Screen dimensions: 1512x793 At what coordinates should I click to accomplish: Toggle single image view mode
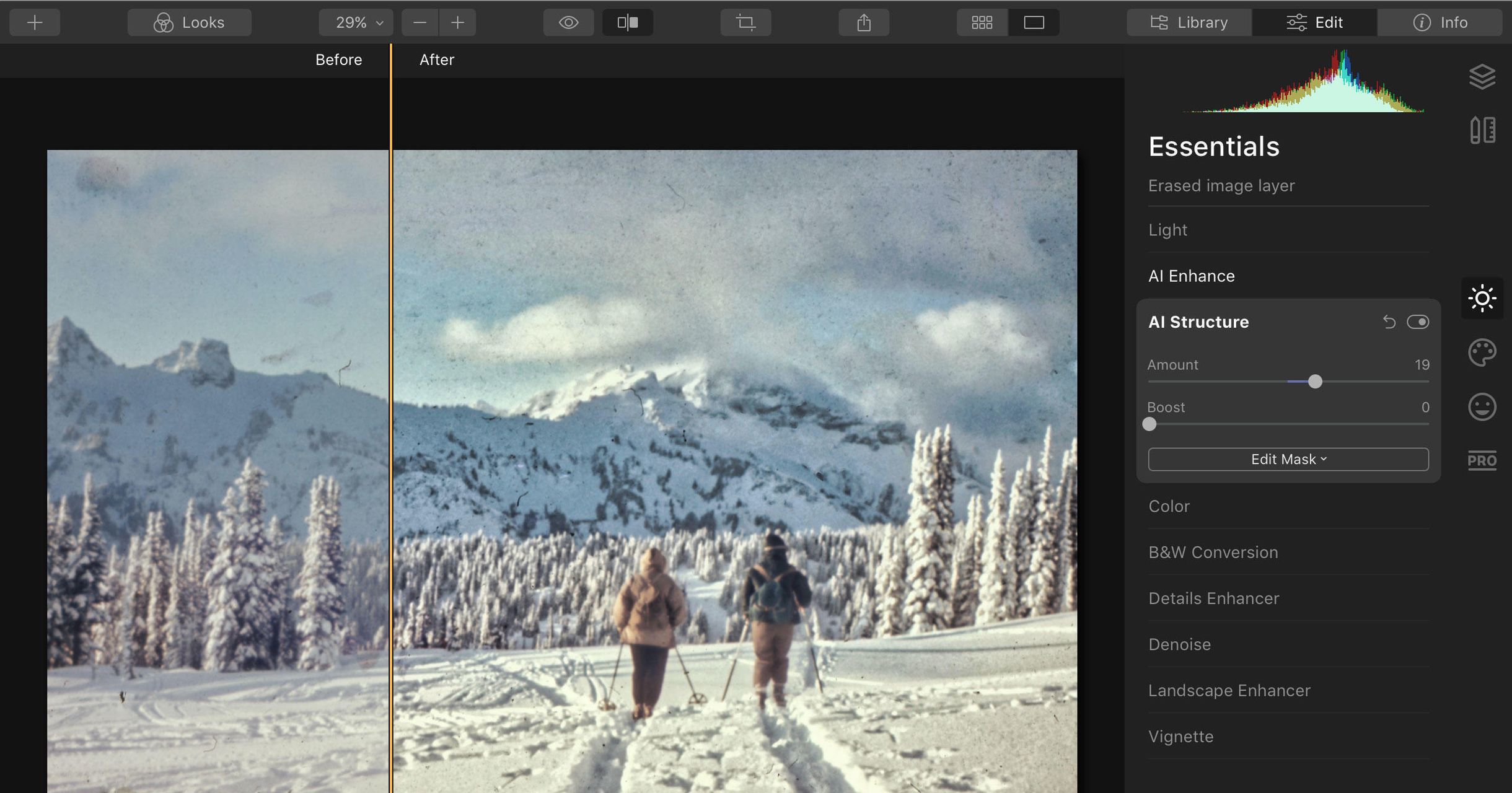click(x=1033, y=22)
